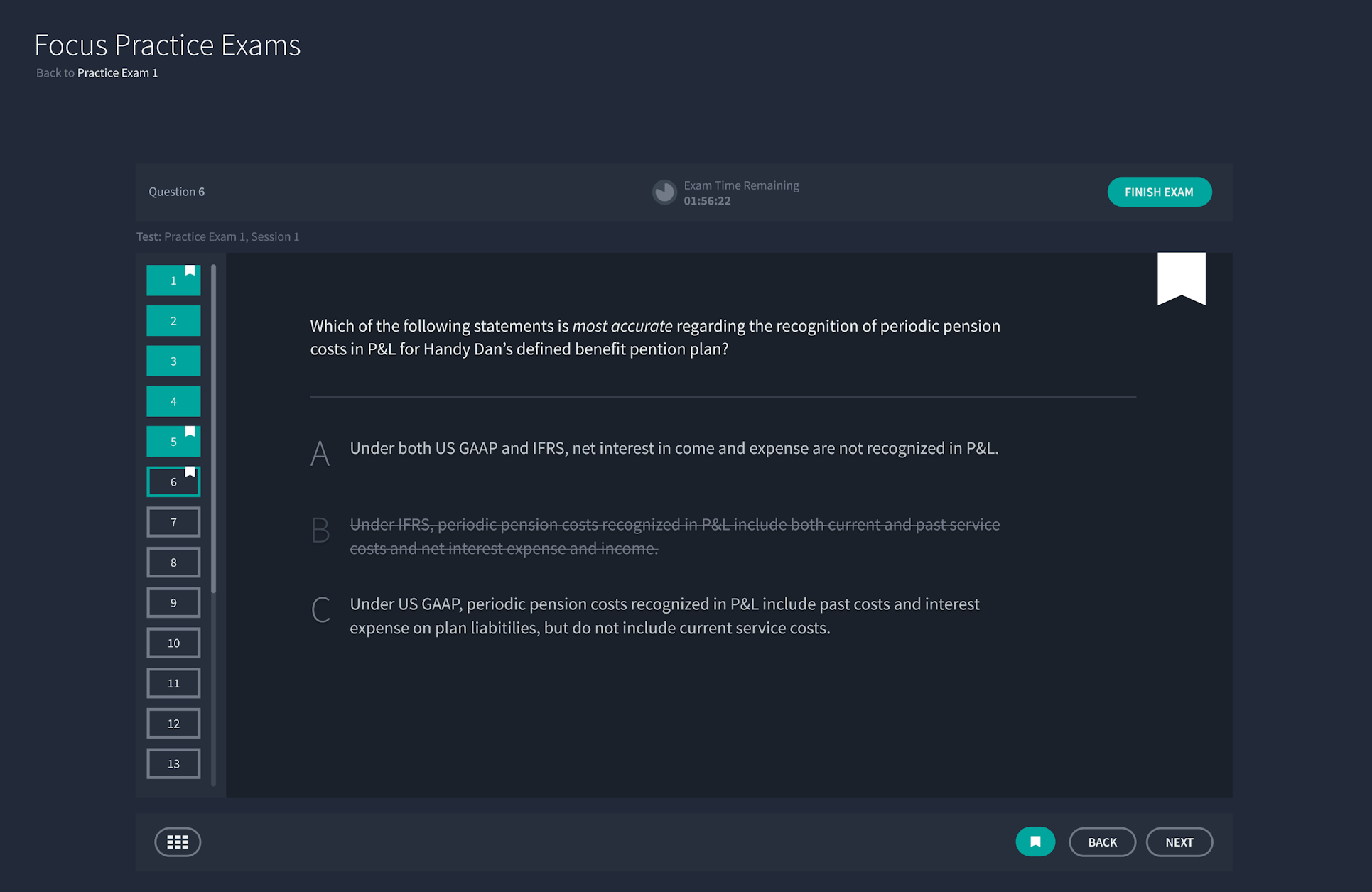This screenshot has width=1372, height=892.
Task: Click the bookmark flag on question 1
Action: pyautogui.click(x=190, y=271)
